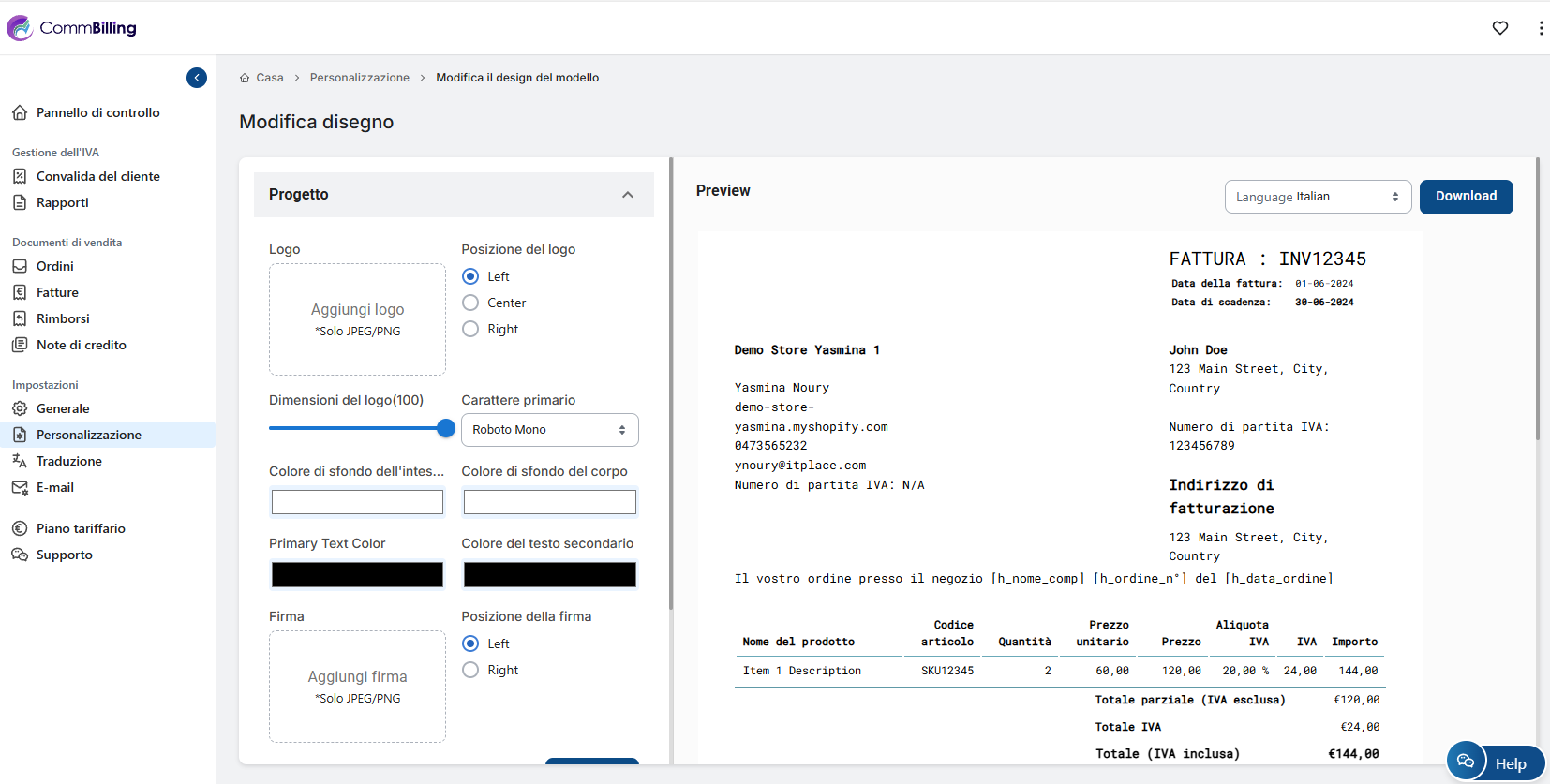The width and height of the screenshot is (1550, 784).
Task: Click the CommBilling logo
Action: pos(72,28)
